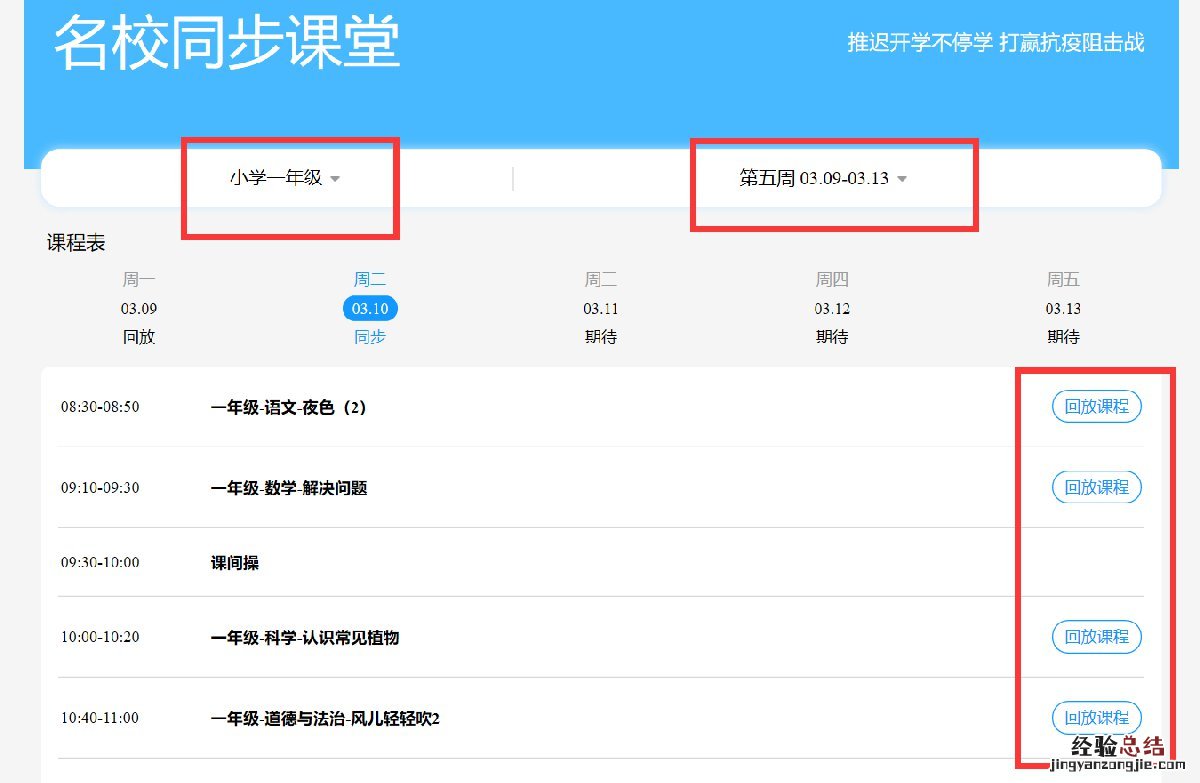1200x783 pixels.
Task: Click the 一年级-语文-夜色(2) course title
Action: pyautogui.click(x=288, y=408)
